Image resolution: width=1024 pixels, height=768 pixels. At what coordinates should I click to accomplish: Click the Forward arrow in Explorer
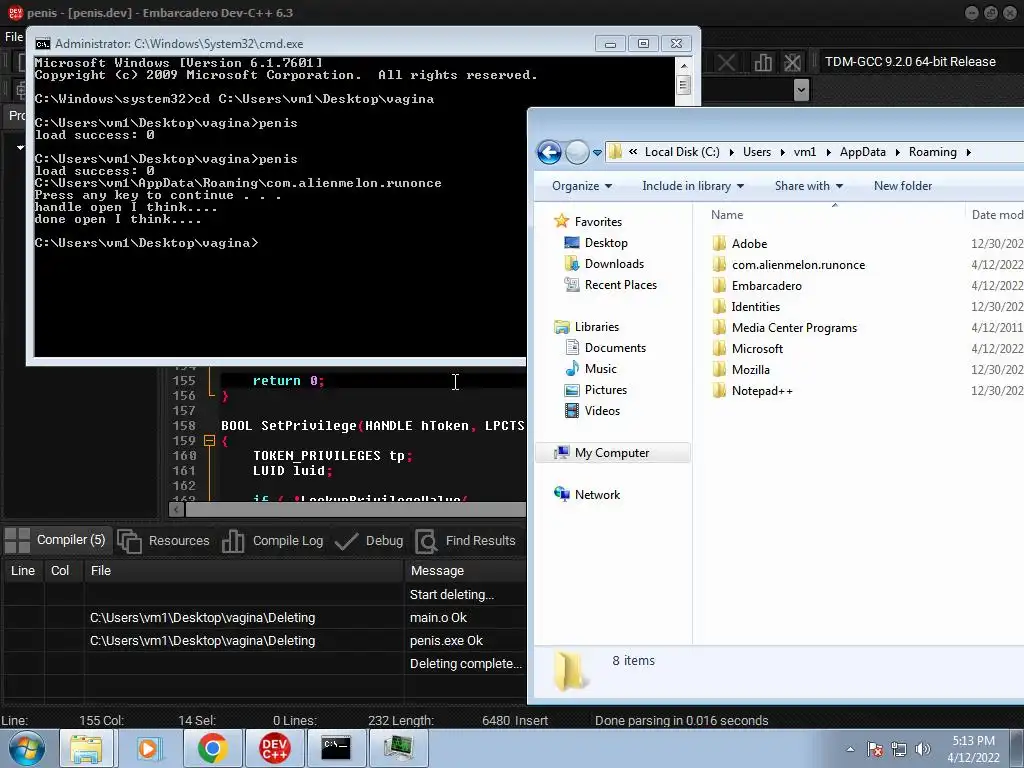tap(577, 152)
